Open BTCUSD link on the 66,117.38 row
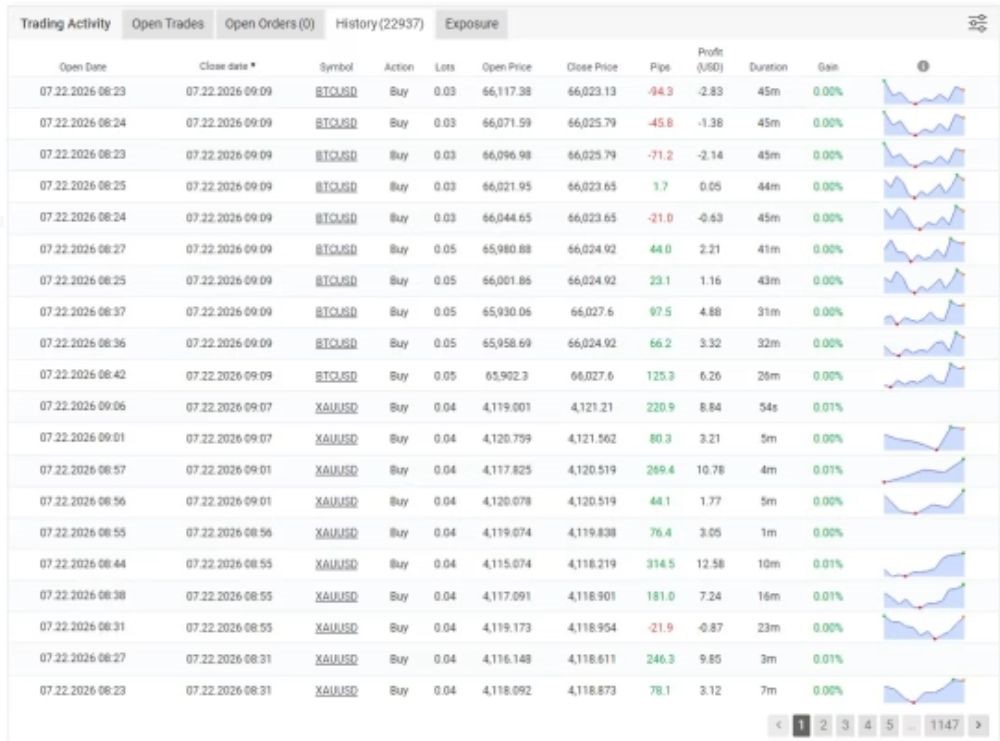This screenshot has width=1000, height=741. pyautogui.click(x=336, y=92)
